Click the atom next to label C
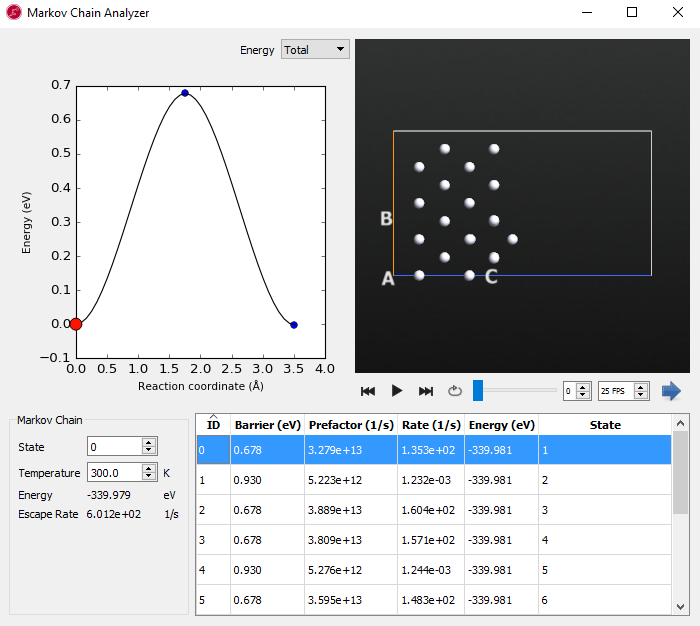Image resolution: width=700 pixels, height=626 pixels. (x=469, y=275)
